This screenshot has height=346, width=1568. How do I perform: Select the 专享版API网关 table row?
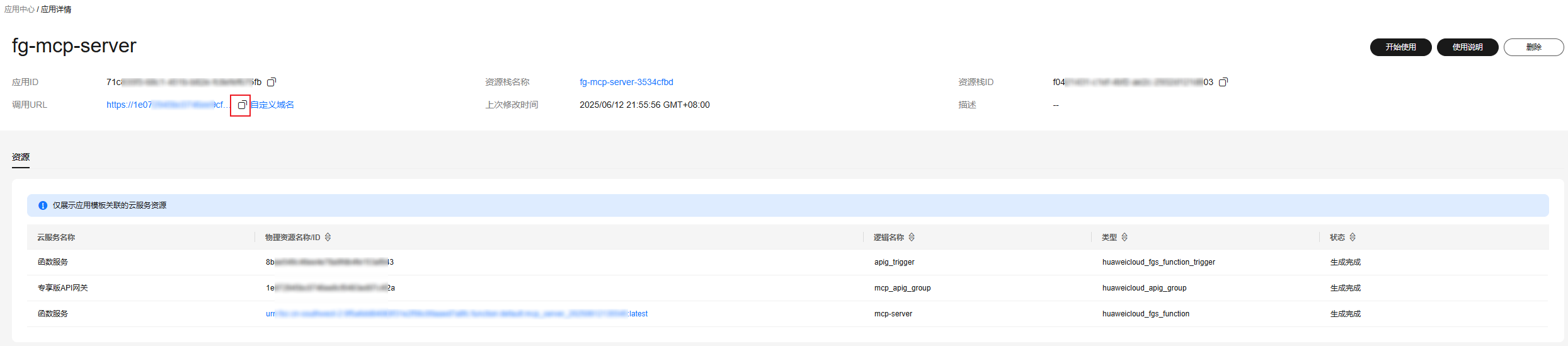coord(63,288)
